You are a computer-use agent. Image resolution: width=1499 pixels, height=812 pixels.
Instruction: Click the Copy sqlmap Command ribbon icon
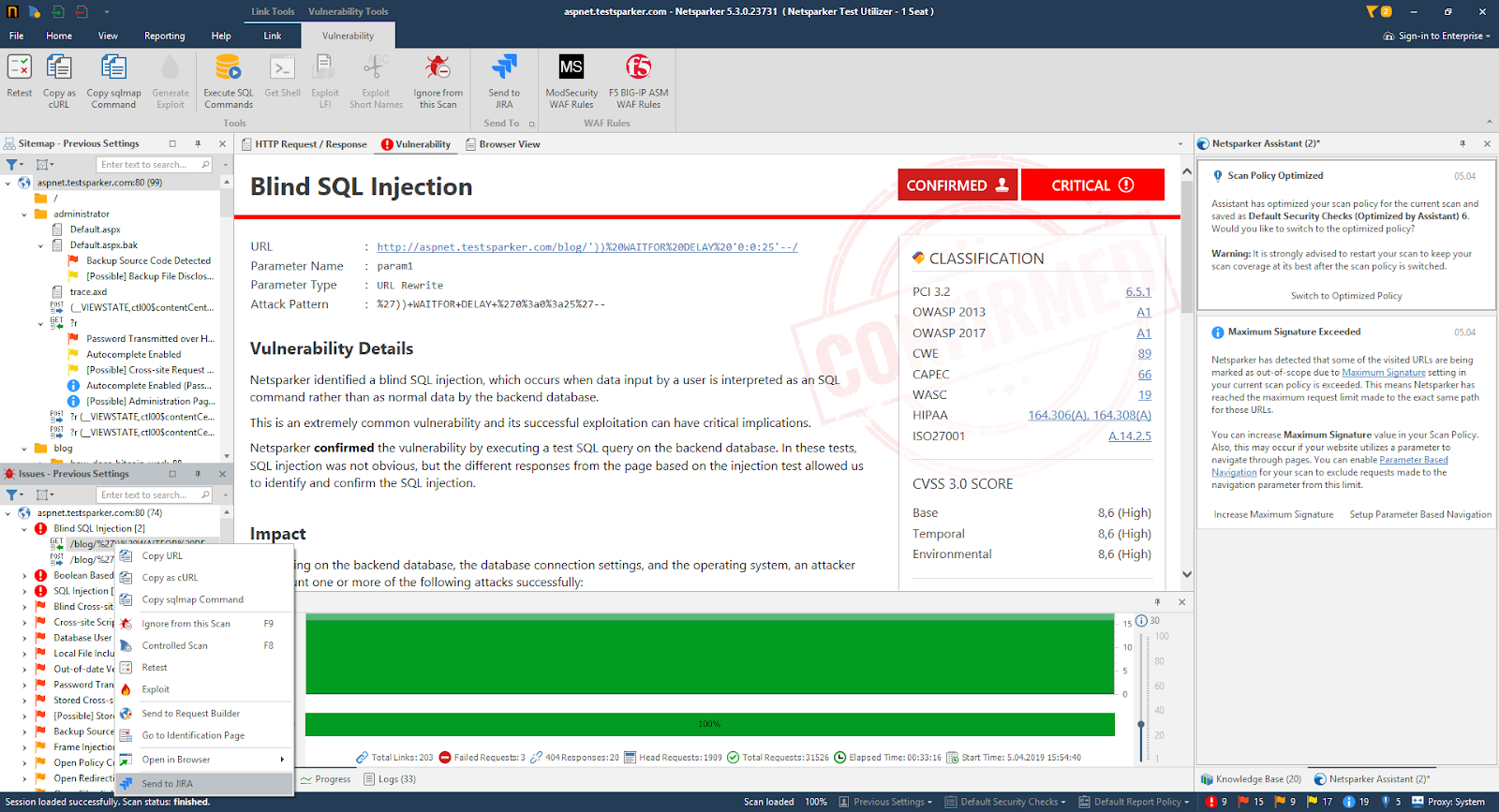113,68
